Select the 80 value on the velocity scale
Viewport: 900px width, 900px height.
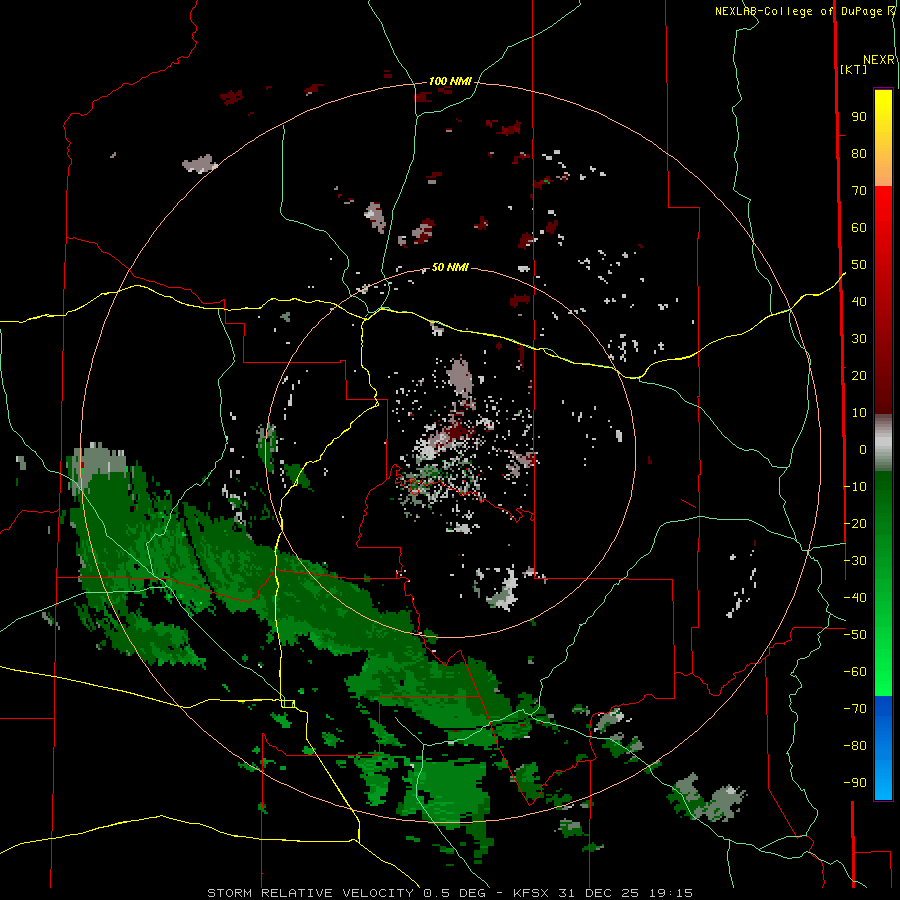[859, 154]
